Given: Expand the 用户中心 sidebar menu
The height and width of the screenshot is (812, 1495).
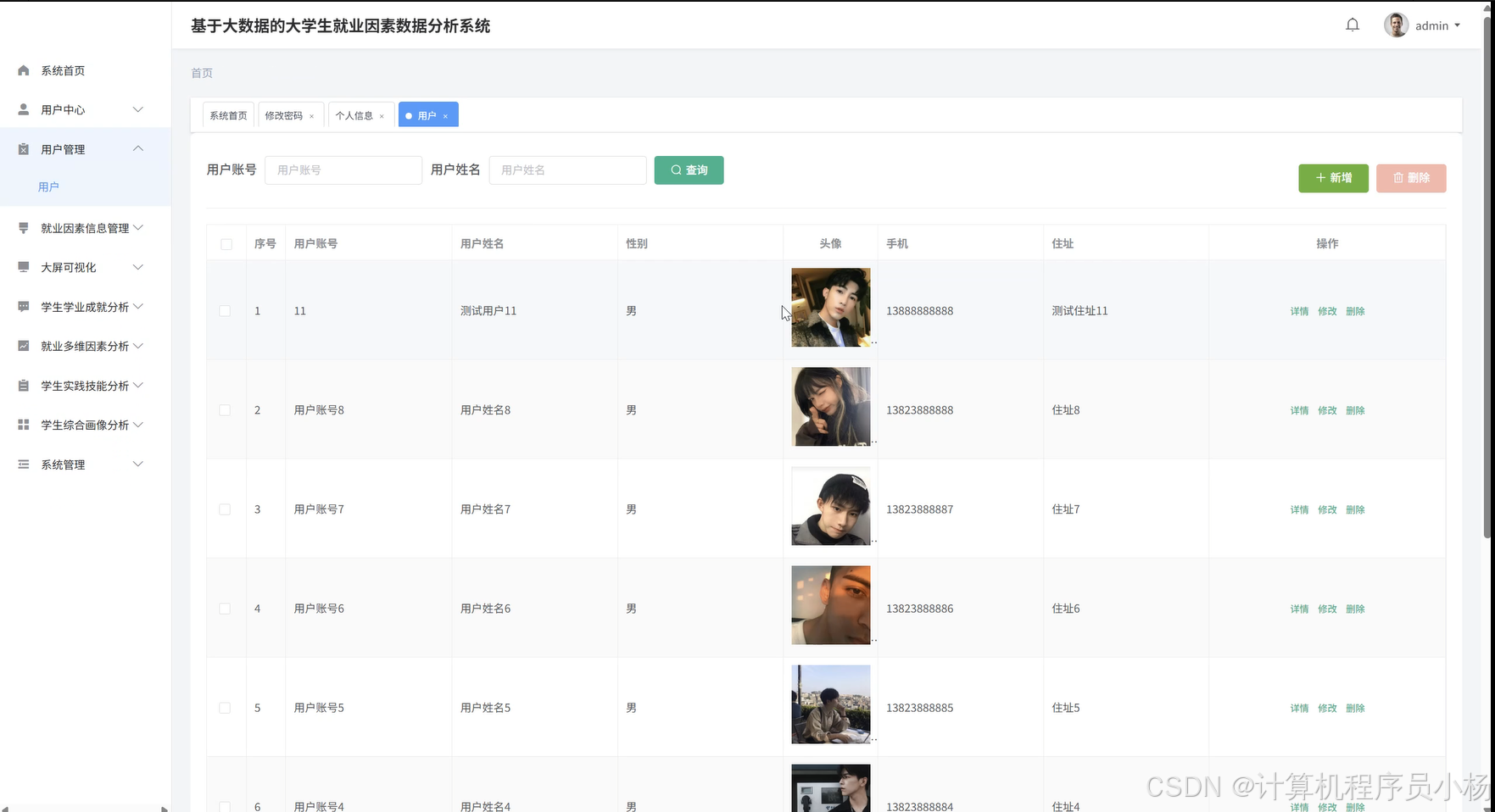Looking at the screenshot, I should (x=138, y=109).
